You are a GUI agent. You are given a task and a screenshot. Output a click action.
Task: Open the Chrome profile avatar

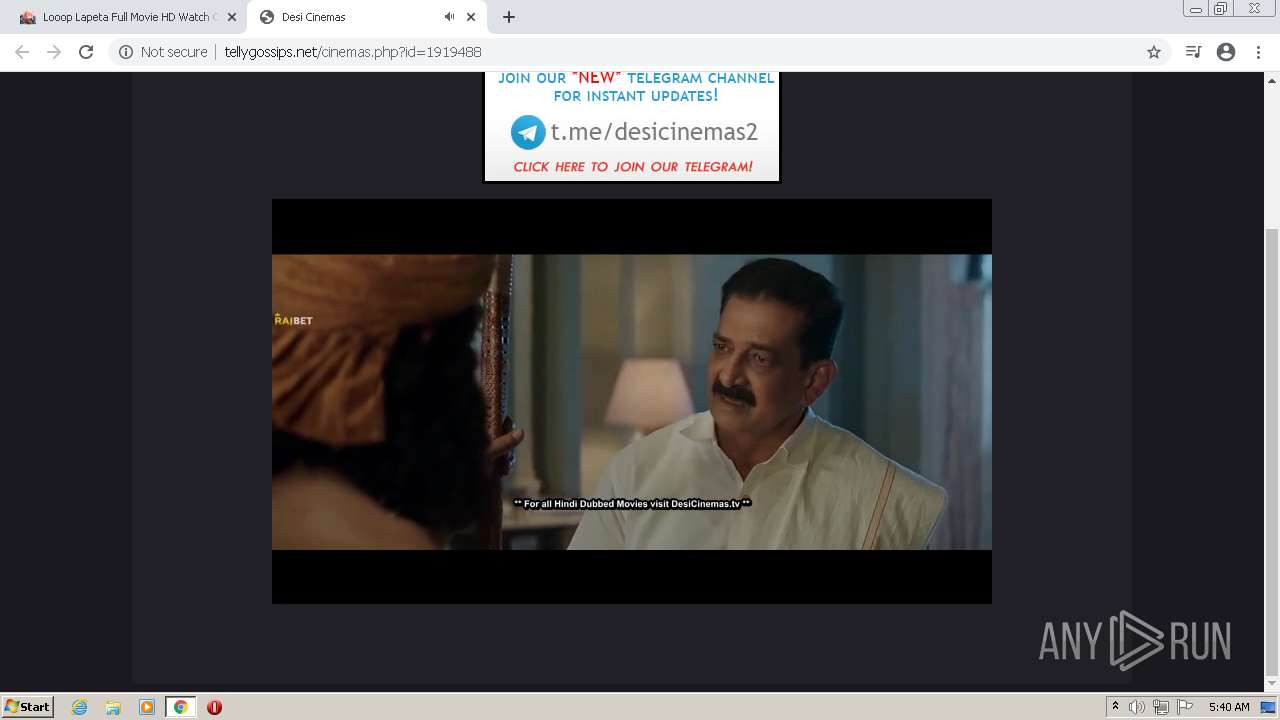[x=1226, y=52]
